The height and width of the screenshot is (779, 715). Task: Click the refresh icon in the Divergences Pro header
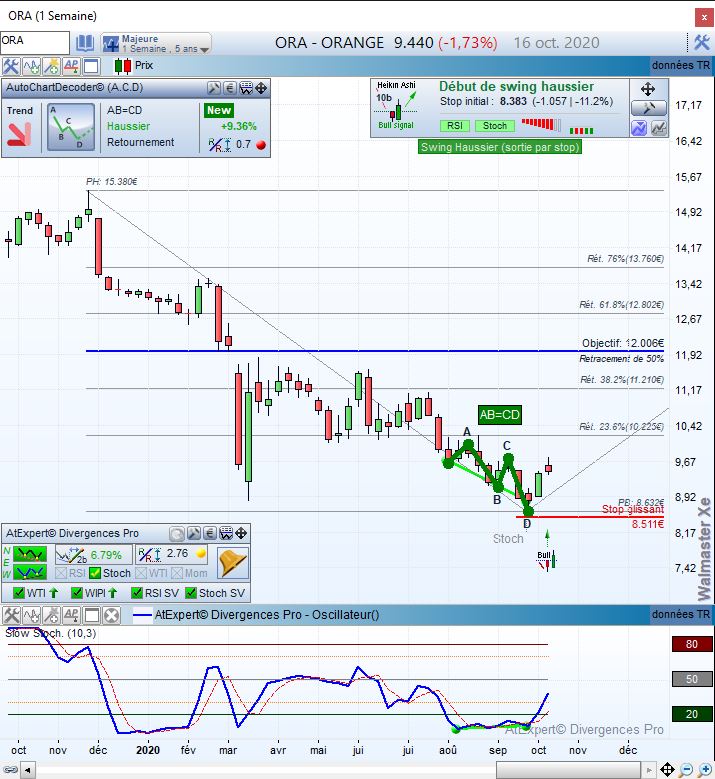point(177,534)
